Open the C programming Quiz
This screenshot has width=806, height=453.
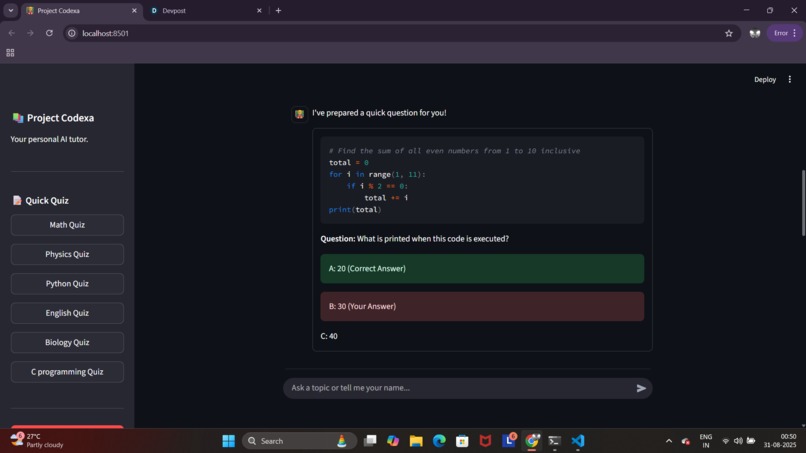pyautogui.click(x=67, y=371)
